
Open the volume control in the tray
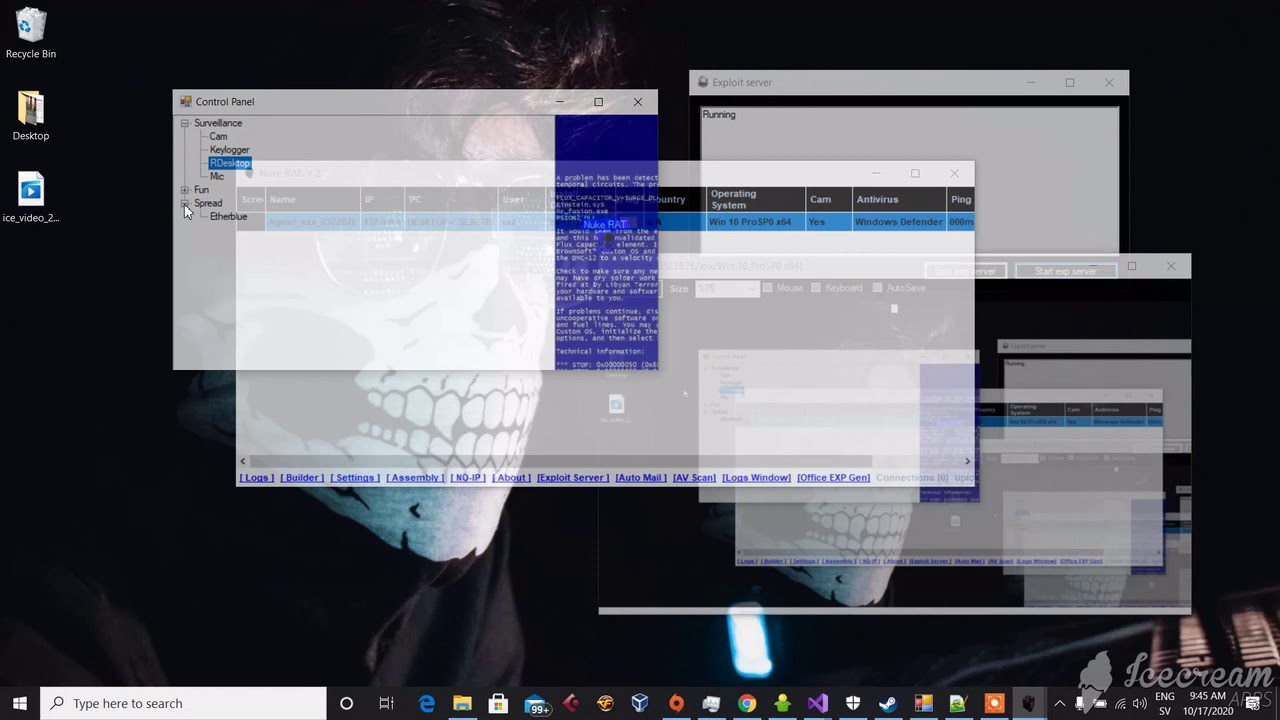(x=1140, y=703)
